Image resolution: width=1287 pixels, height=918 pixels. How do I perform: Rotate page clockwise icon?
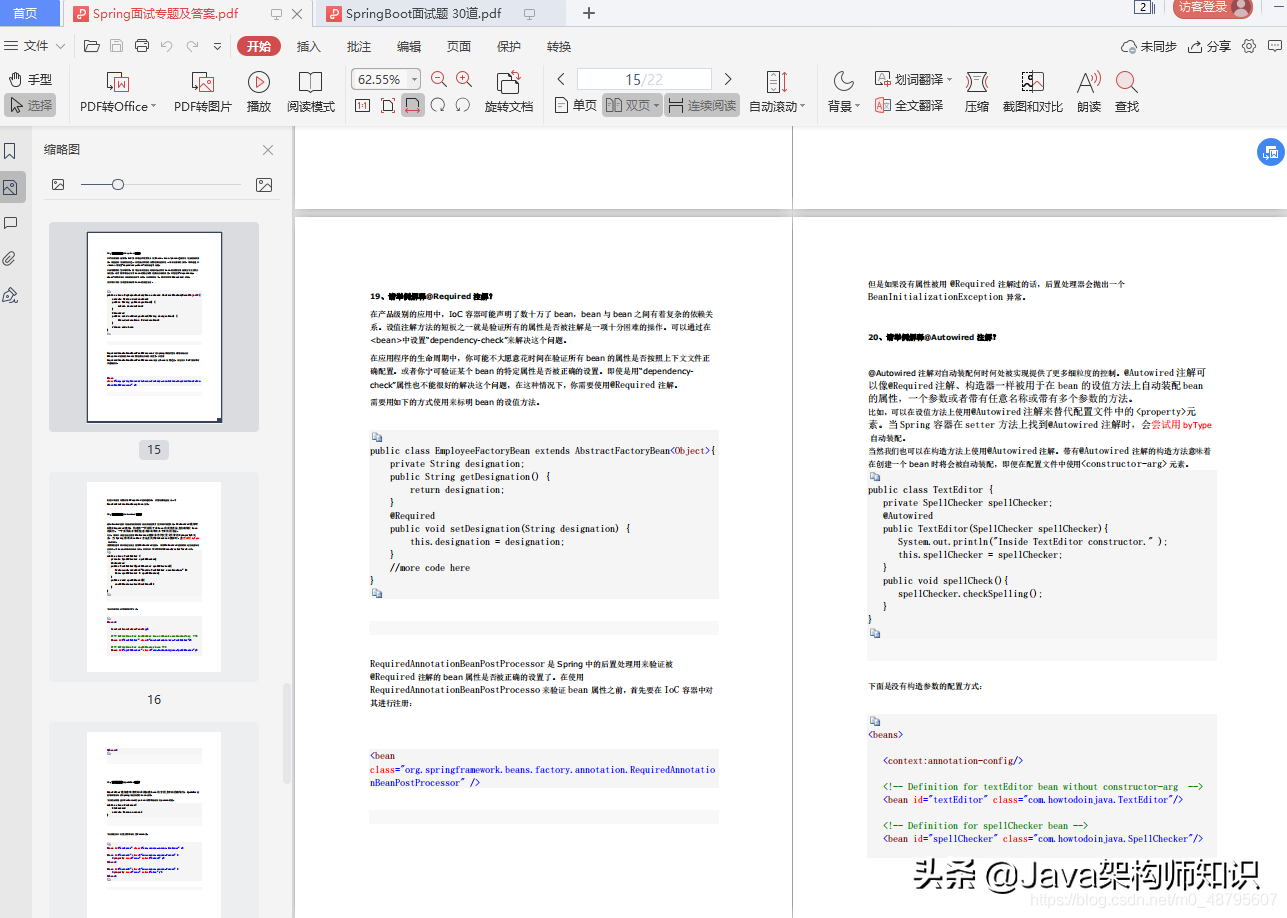point(463,105)
